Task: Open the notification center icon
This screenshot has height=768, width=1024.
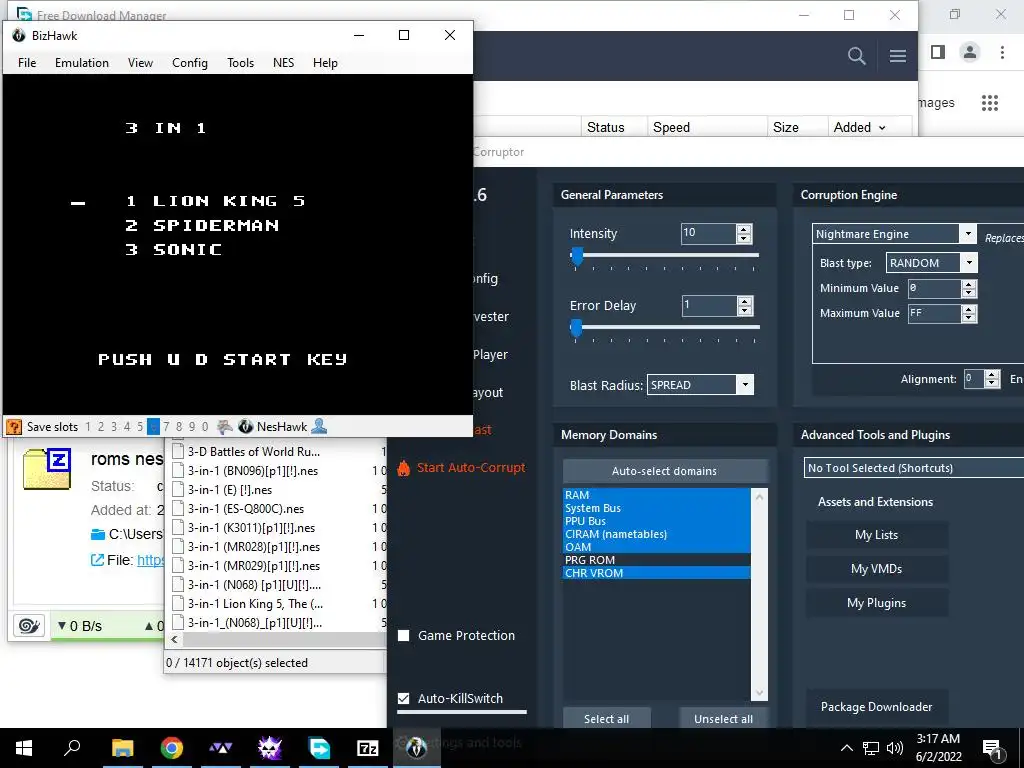Action: pyautogui.click(x=992, y=748)
